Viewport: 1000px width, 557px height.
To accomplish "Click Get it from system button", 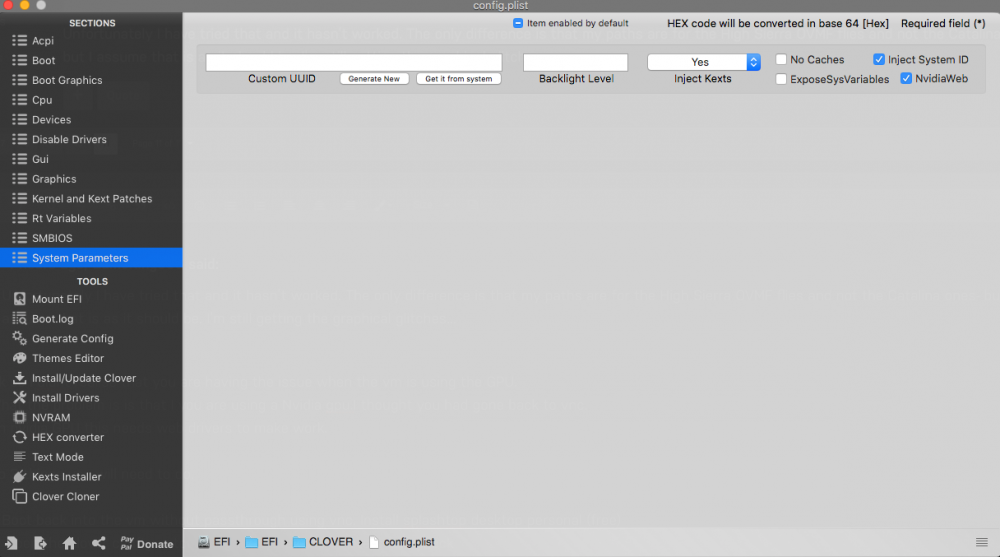I will [x=459, y=78].
